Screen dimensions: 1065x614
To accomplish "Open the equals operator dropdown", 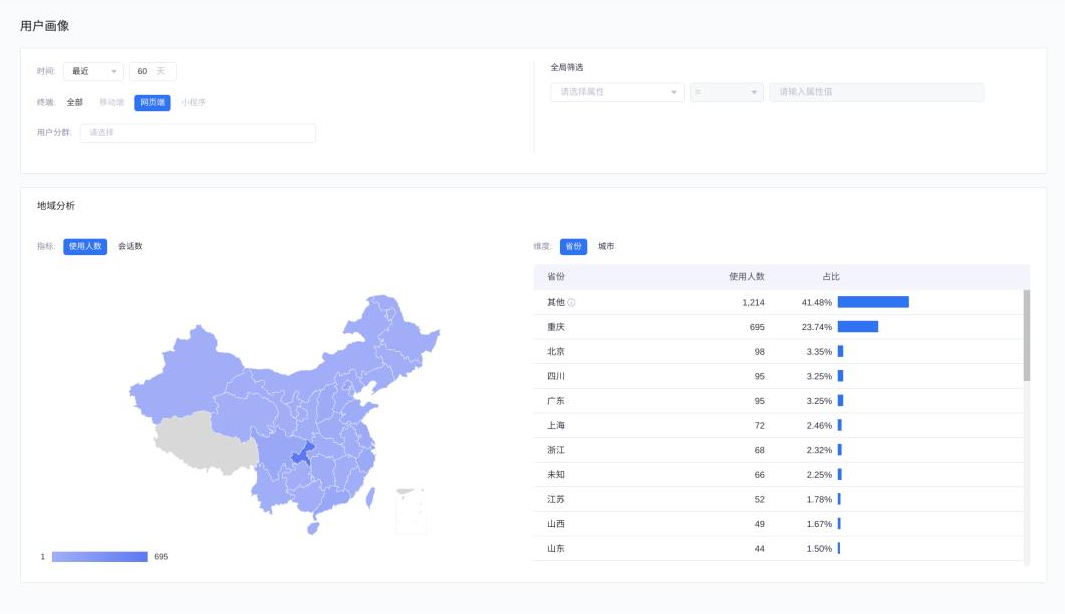I will click(x=726, y=92).
